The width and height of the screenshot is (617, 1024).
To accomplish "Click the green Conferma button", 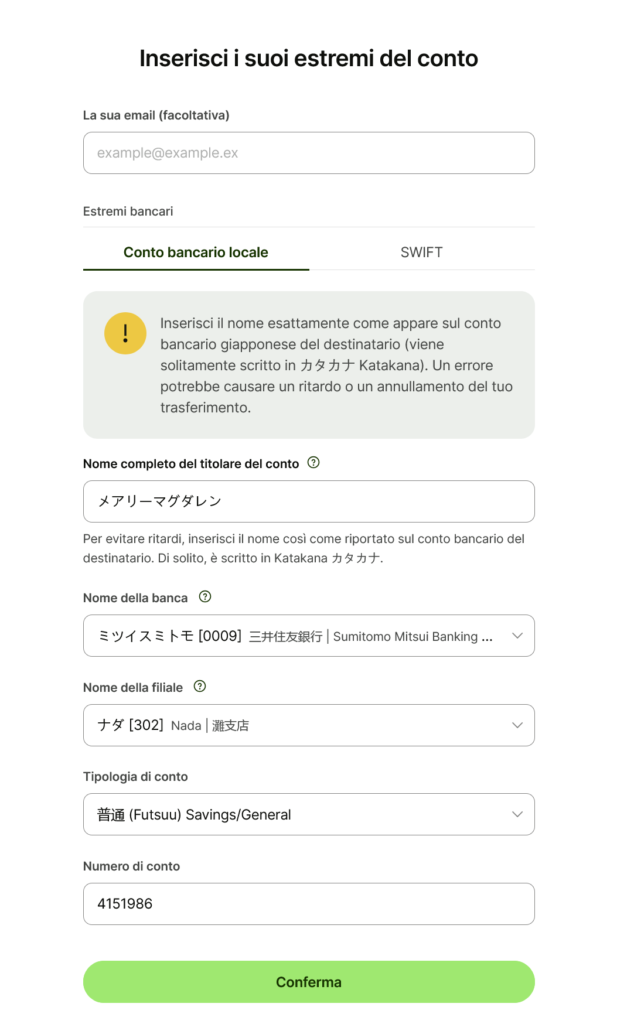I will pyautogui.click(x=309, y=982).
